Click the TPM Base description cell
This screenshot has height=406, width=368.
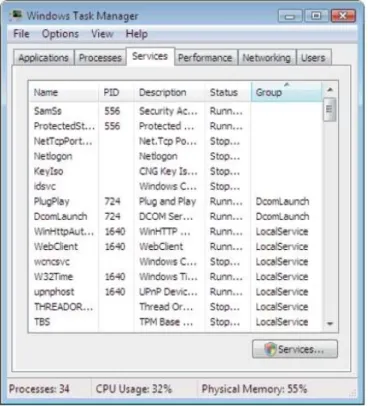click(x=166, y=322)
